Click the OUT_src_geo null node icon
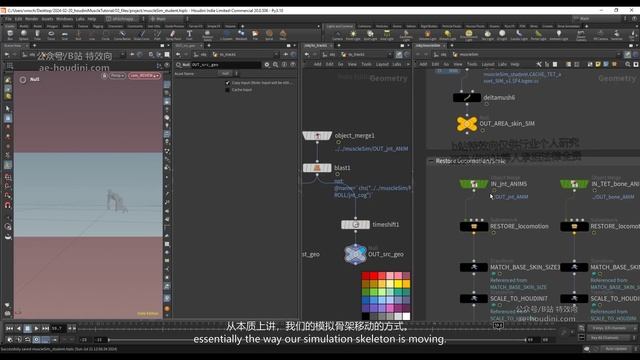This screenshot has width=640, height=360. pos(355,254)
